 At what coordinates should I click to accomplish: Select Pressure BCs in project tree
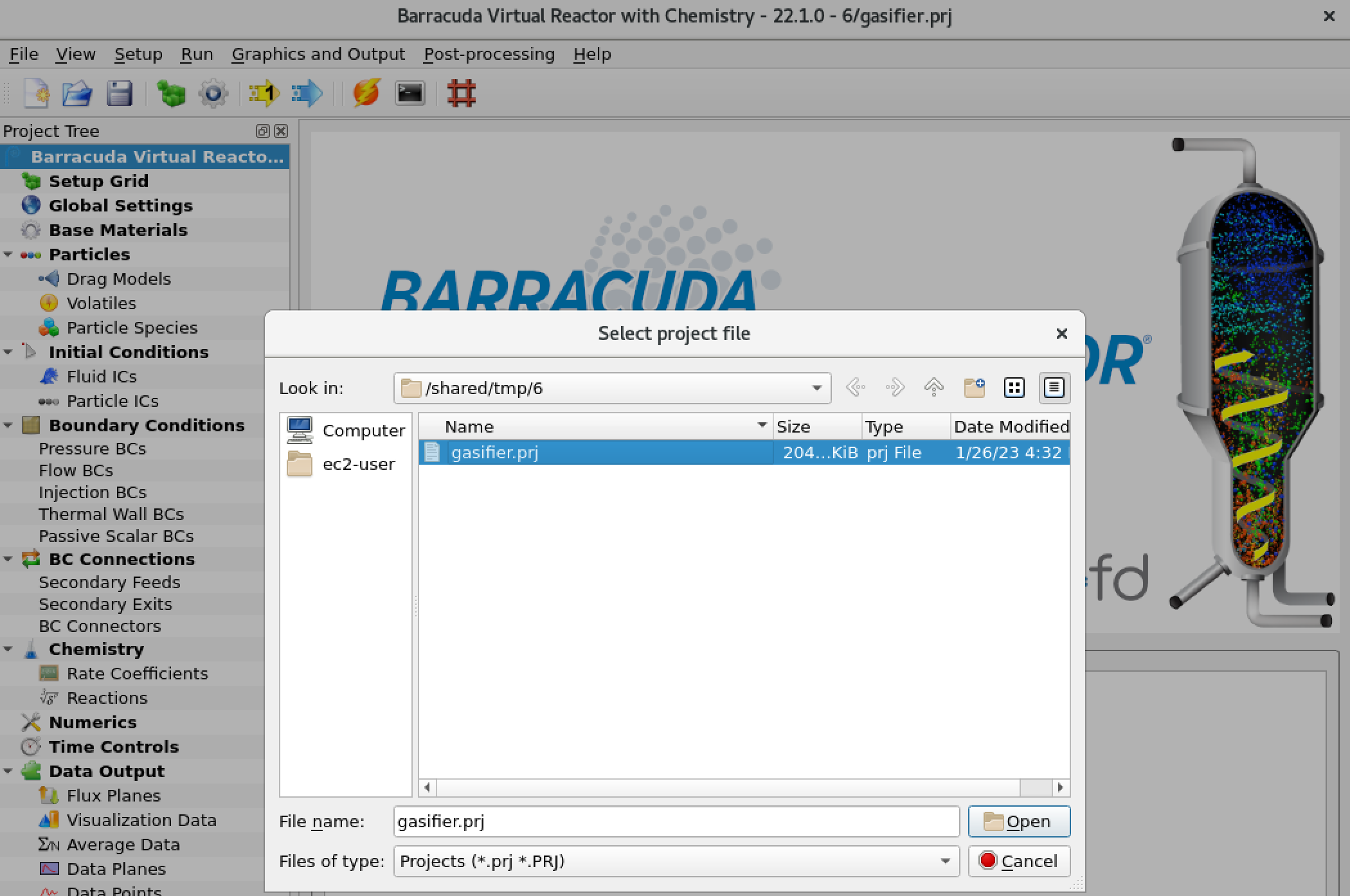click(92, 449)
